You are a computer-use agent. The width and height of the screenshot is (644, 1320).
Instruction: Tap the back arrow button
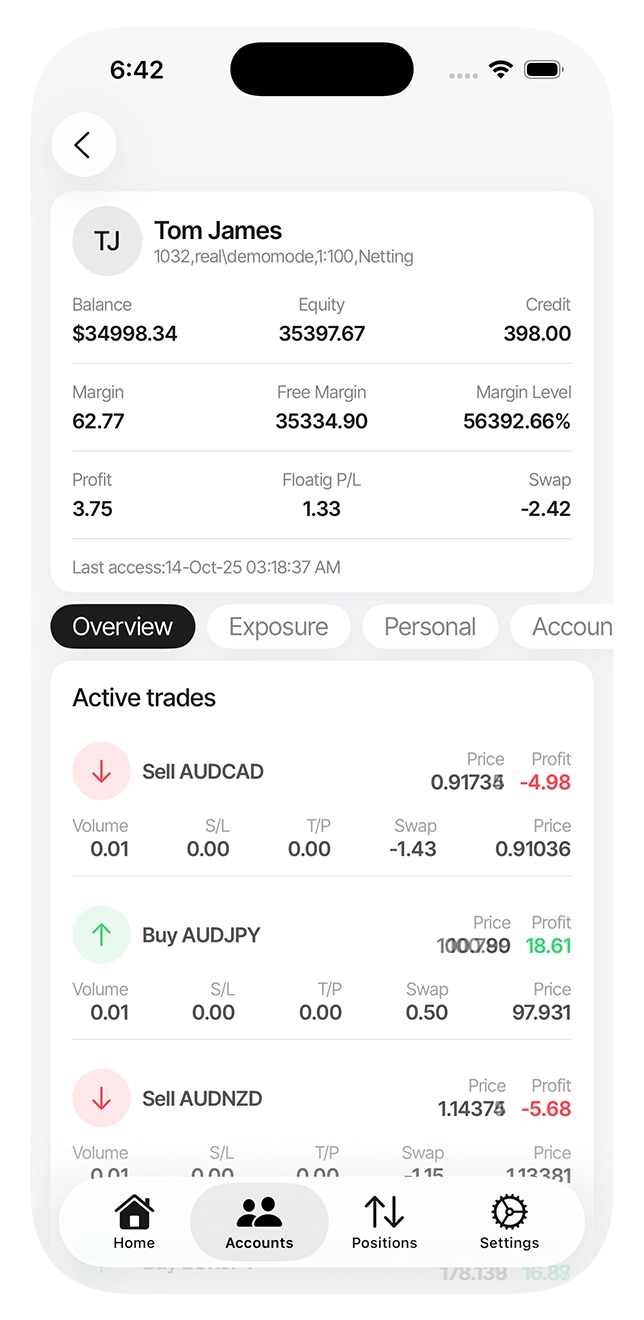[x=83, y=145]
